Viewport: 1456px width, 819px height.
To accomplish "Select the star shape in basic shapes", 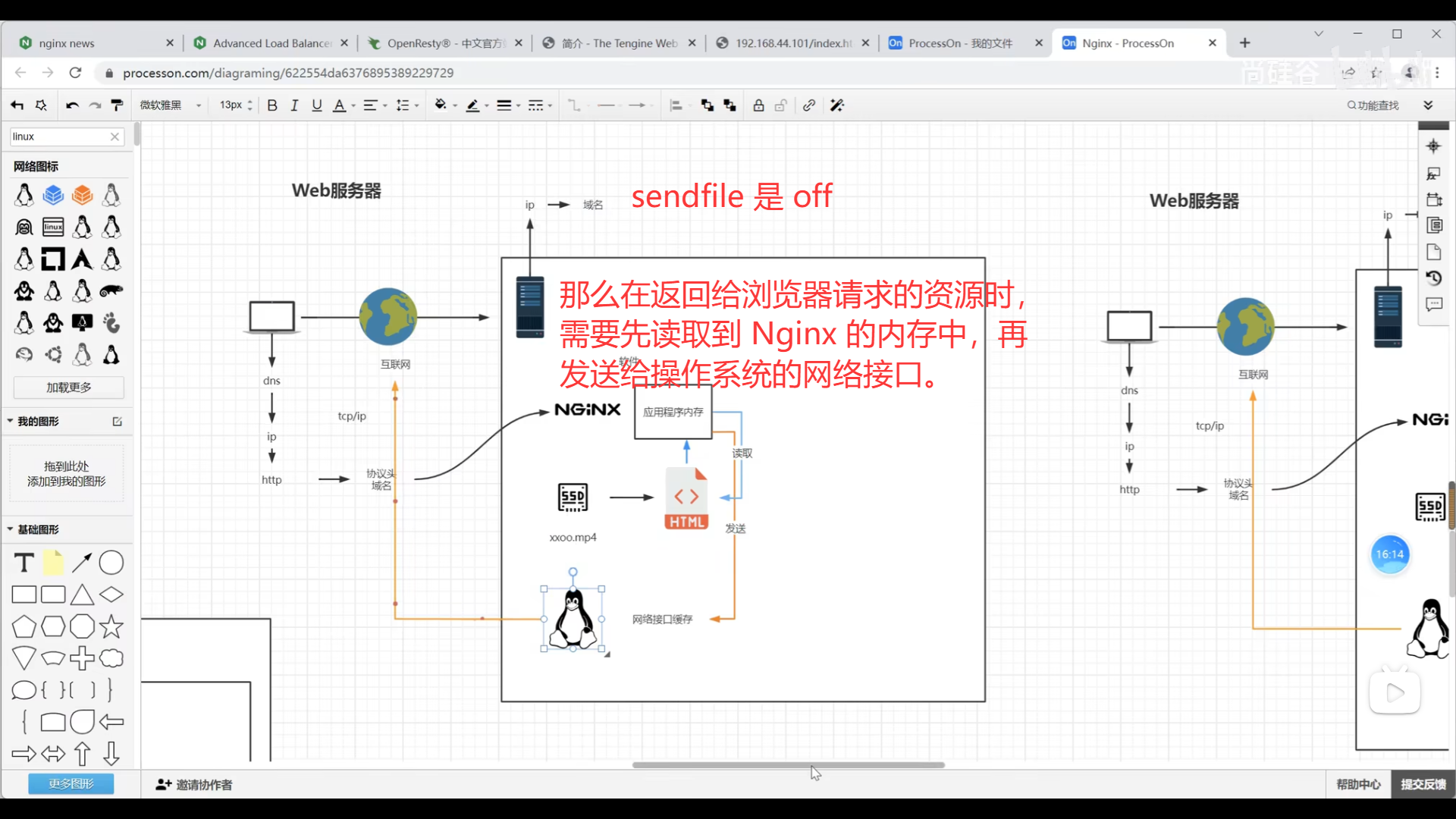I will pos(111,626).
